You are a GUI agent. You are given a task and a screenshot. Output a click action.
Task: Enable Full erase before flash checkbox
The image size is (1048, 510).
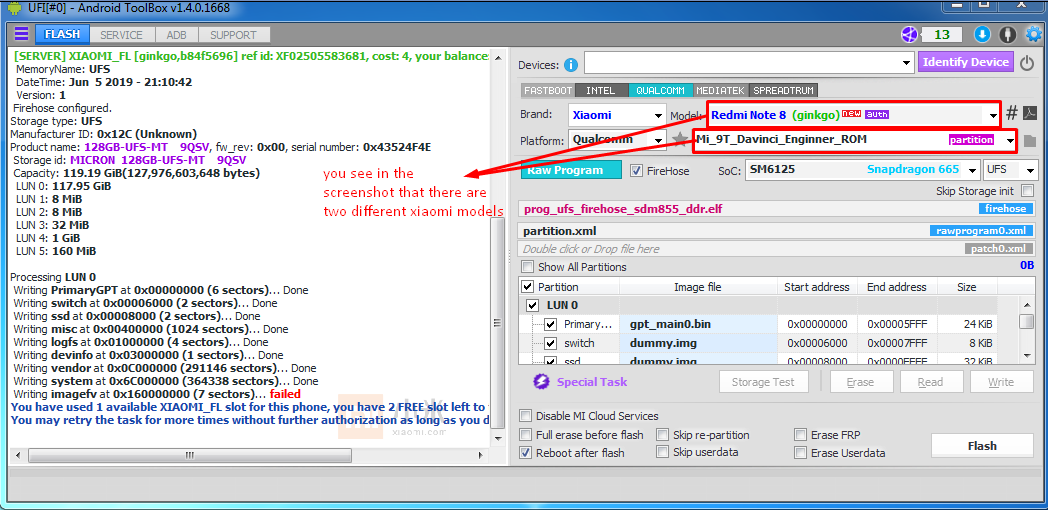click(527, 434)
